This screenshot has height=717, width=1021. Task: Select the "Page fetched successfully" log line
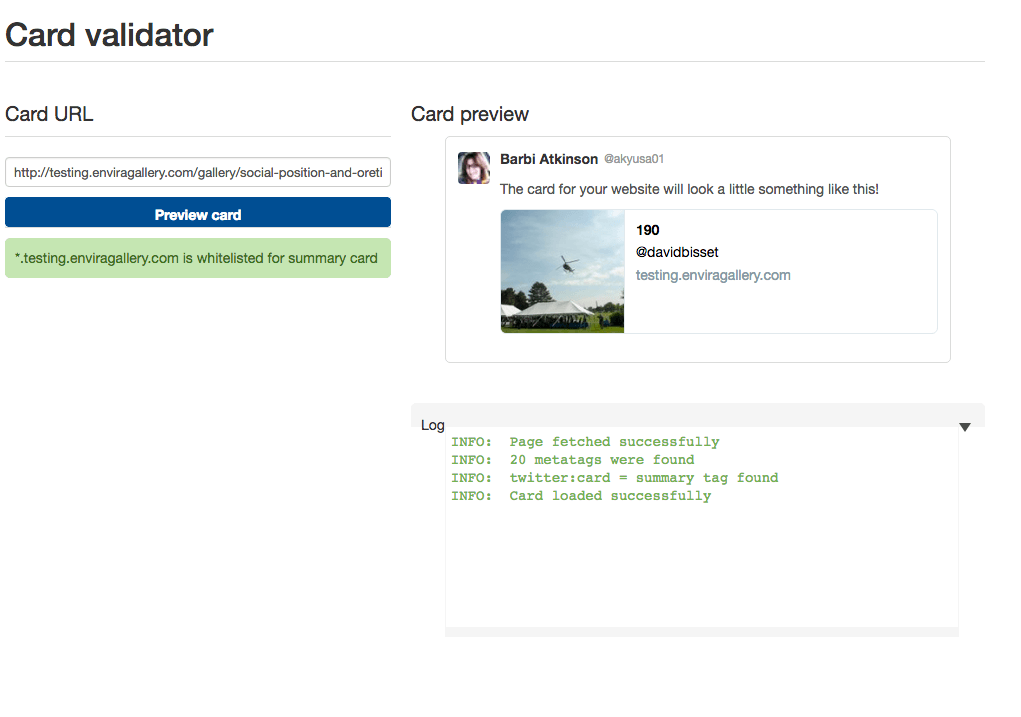(x=585, y=442)
